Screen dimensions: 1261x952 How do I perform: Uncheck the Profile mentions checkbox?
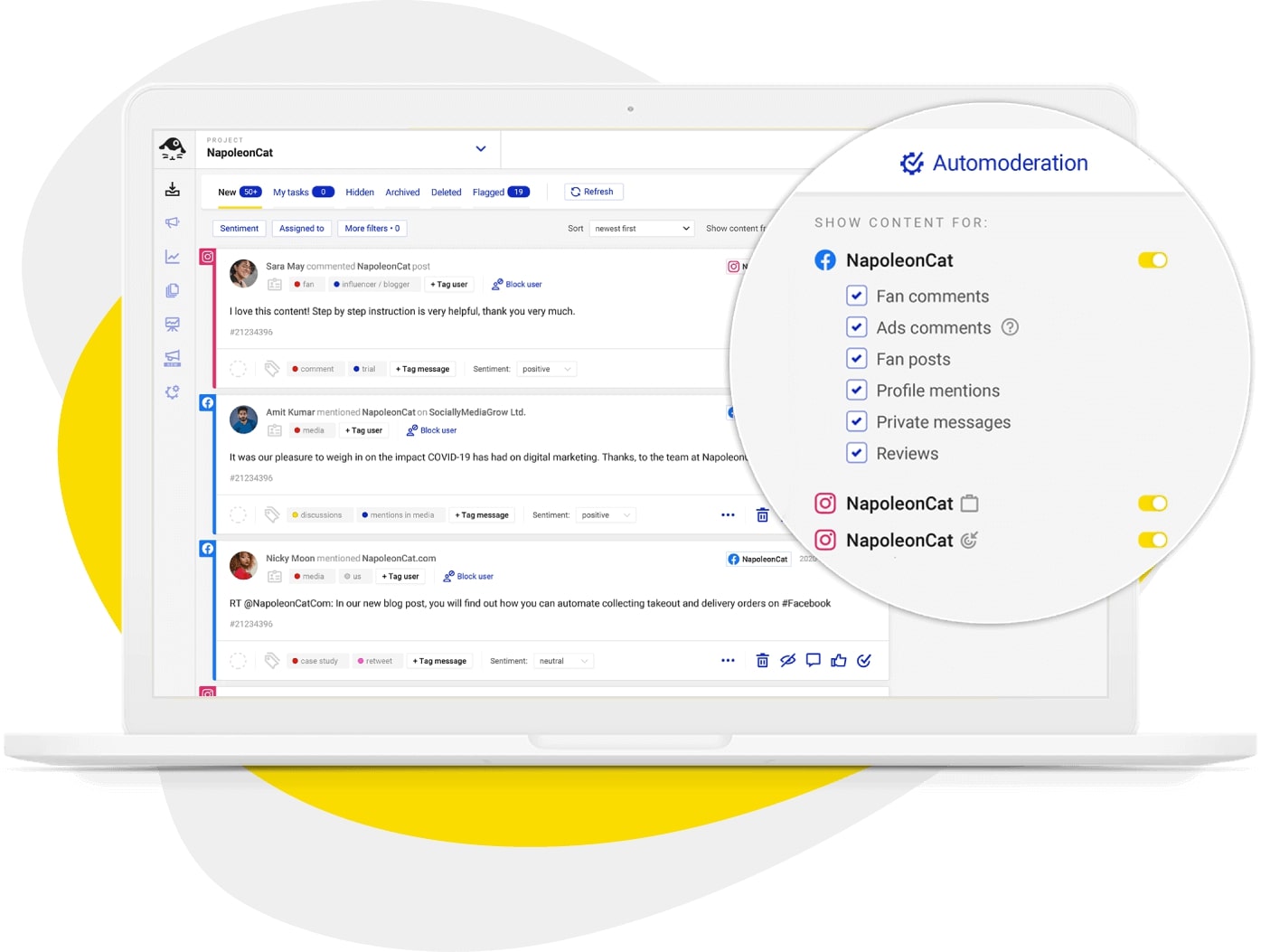click(x=857, y=391)
